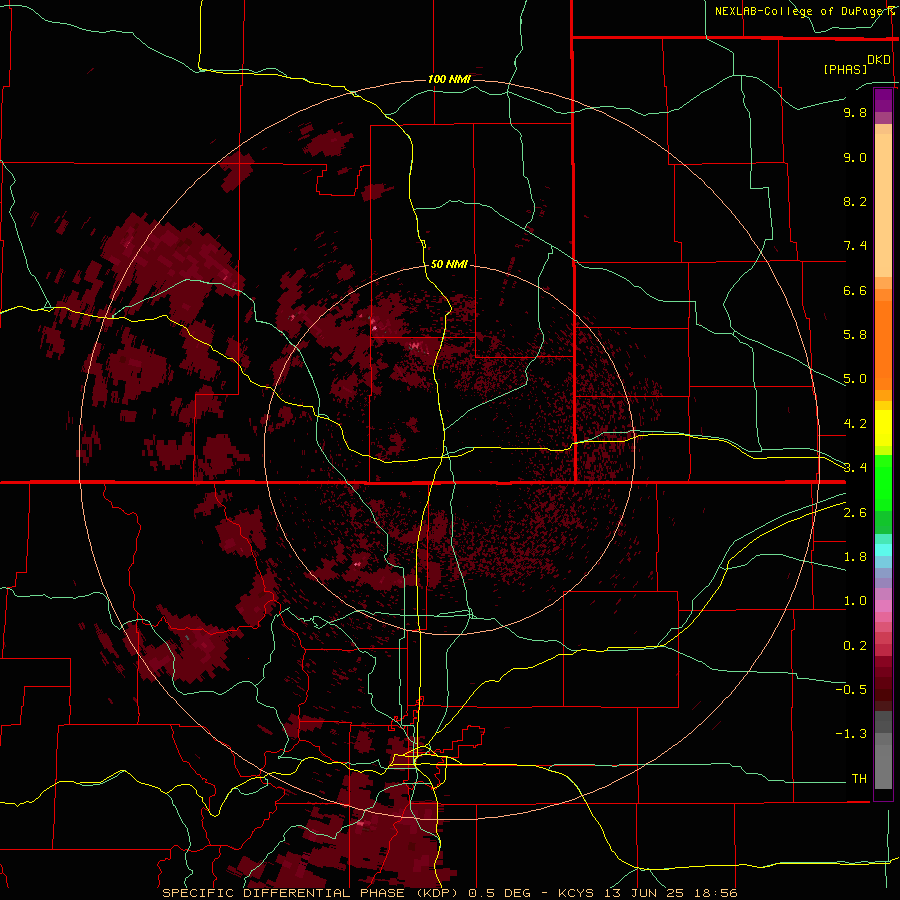Image resolution: width=900 pixels, height=900 pixels.
Task: Pick the pink band of the color scale
Action: pyautogui.click(x=883, y=606)
